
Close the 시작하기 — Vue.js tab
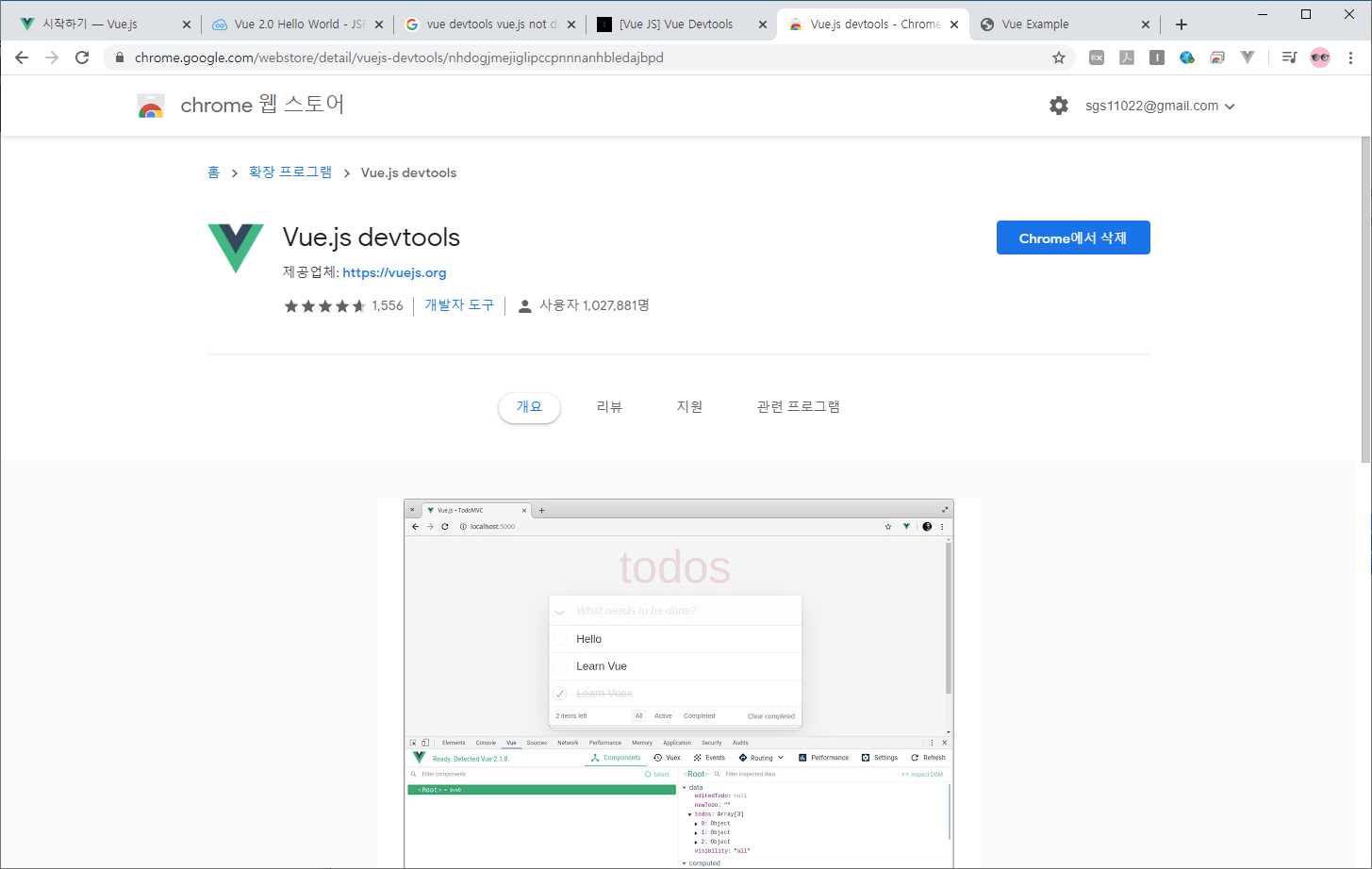[x=186, y=25]
